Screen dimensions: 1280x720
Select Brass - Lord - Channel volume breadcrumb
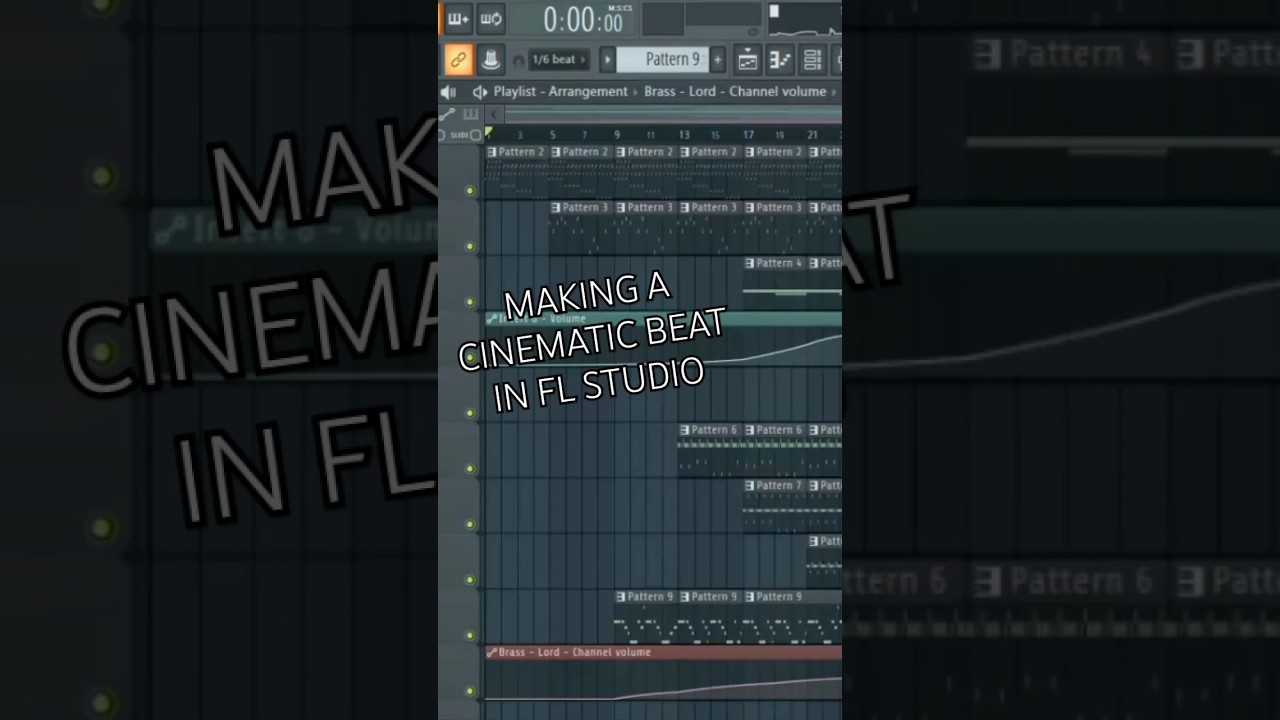tap(735, 91)
